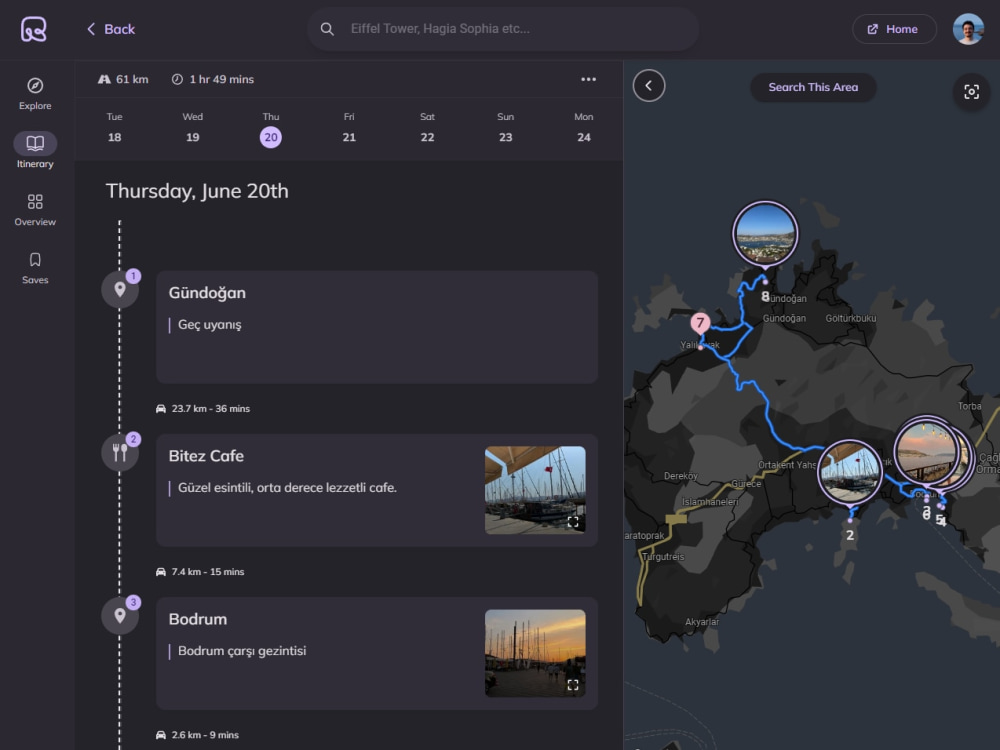This screenshot has height=750, width=1000.
Task: Click the clock icon near 1 hr 49 mins
Action: 177,79
